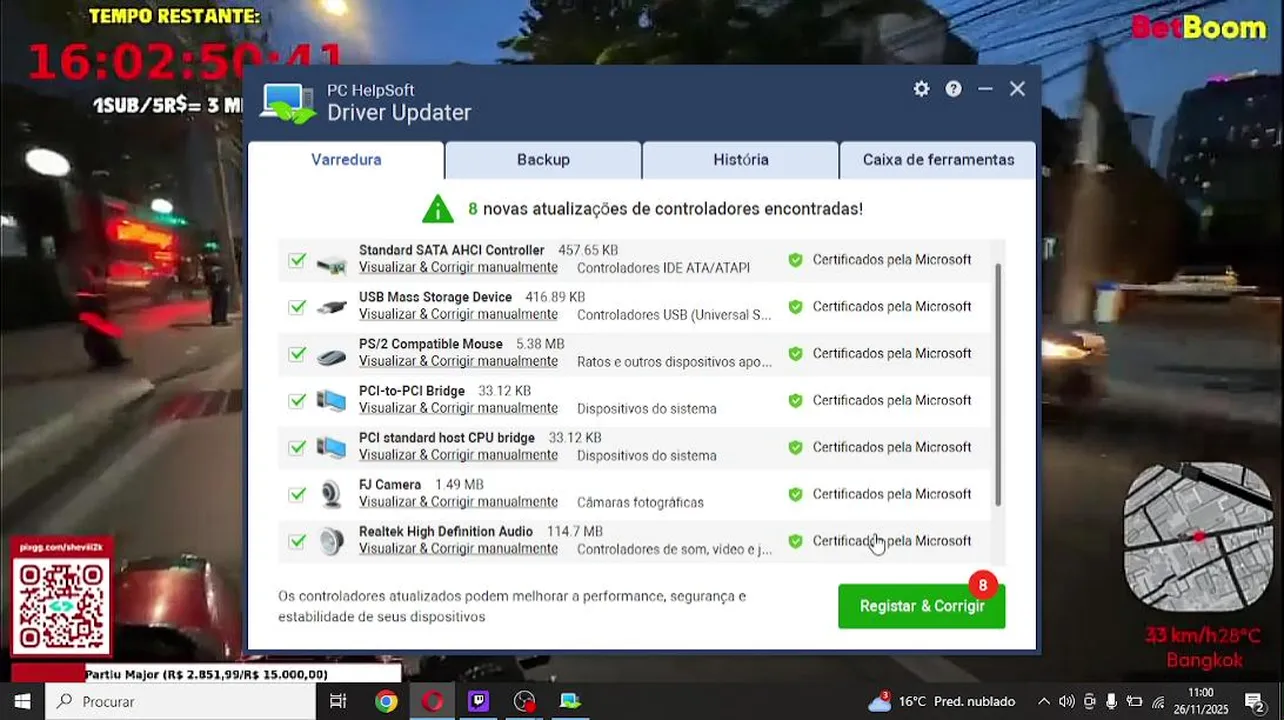Click the '114.7 MB' size text

(x=575, y=532)
